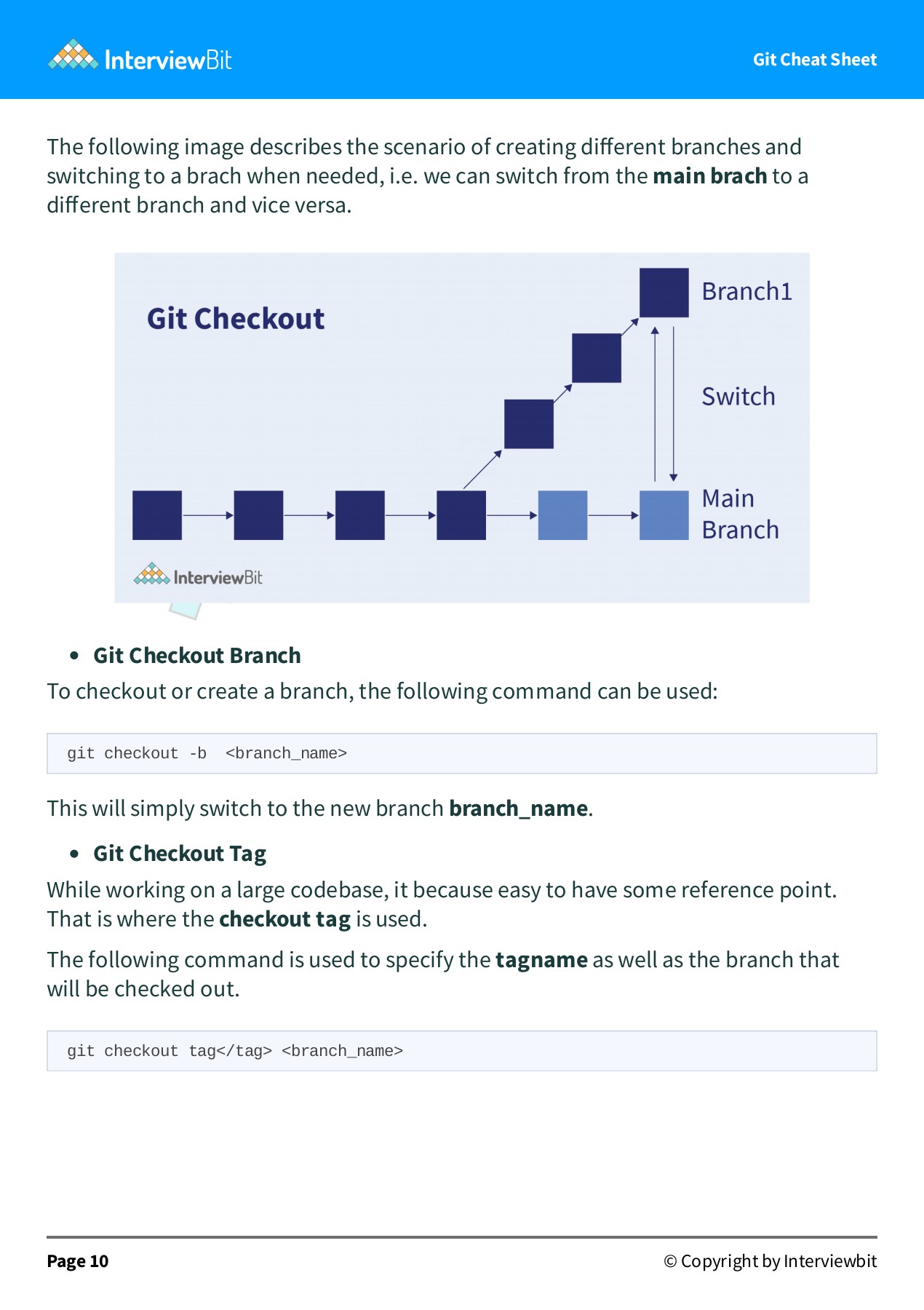Click the second commit square on main branch
Image resolution: width=924 pixels, height=1310 pixels.
click(x=258, y=515)
